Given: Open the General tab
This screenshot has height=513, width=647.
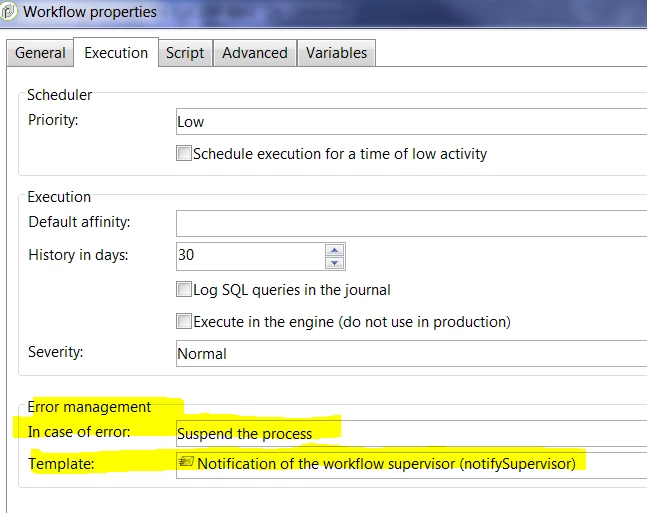Looking at the screenshot, I should (x=40, y=53).
